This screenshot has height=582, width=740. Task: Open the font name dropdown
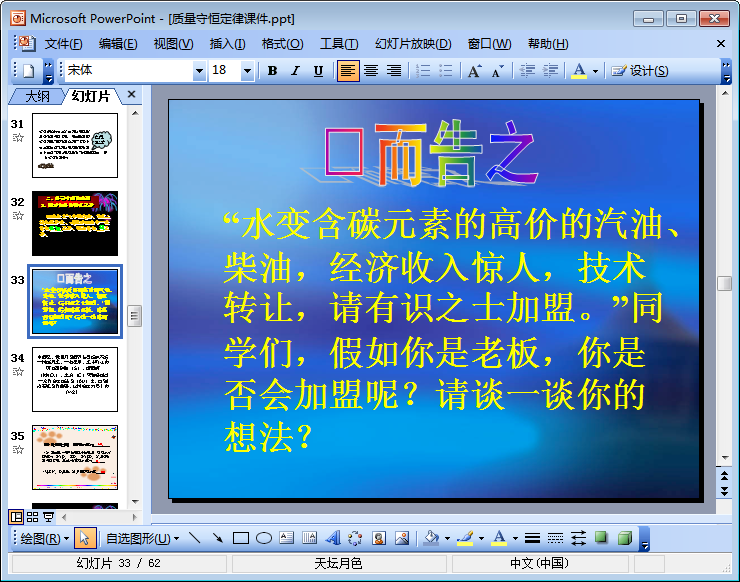pyautogui.click(x=199, y=71)
